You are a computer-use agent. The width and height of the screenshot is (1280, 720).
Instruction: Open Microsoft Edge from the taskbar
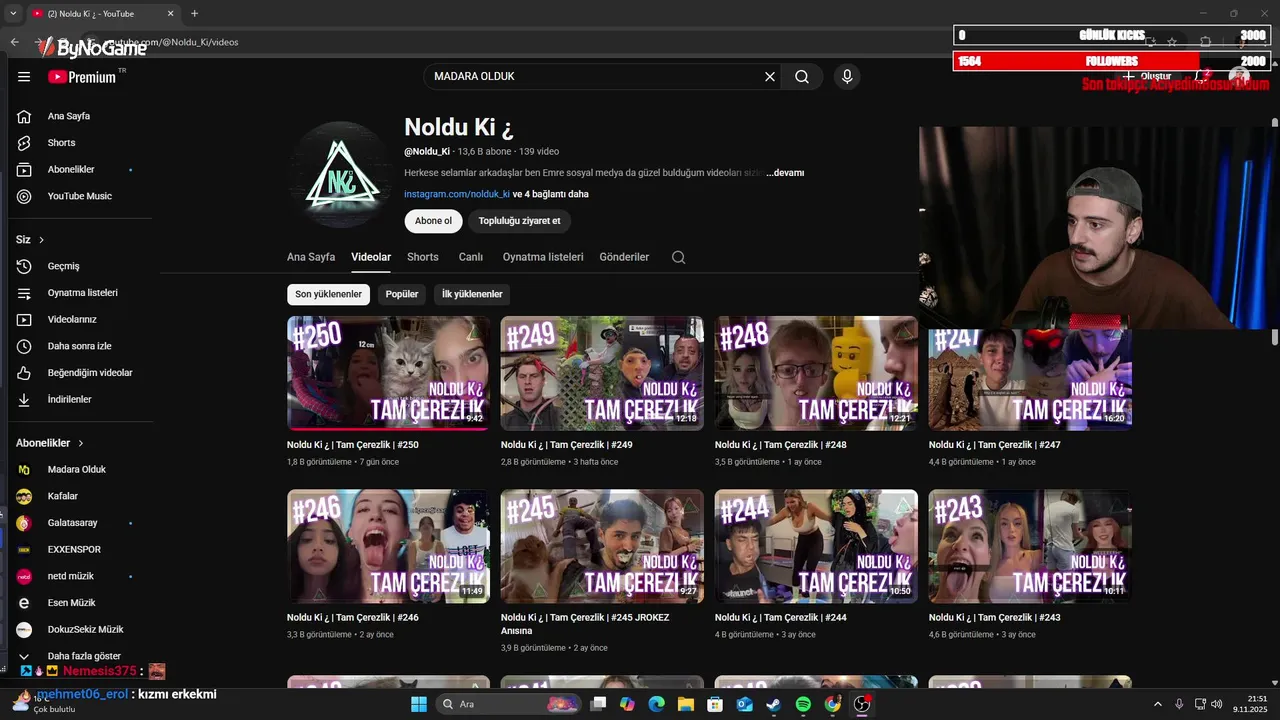(656, 704)
